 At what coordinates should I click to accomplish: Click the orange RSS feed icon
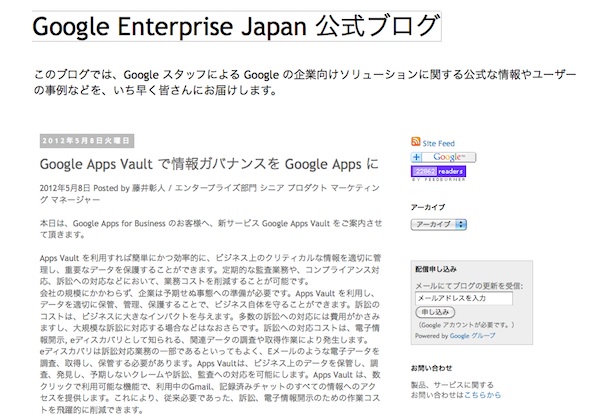[x=416, y=142]
